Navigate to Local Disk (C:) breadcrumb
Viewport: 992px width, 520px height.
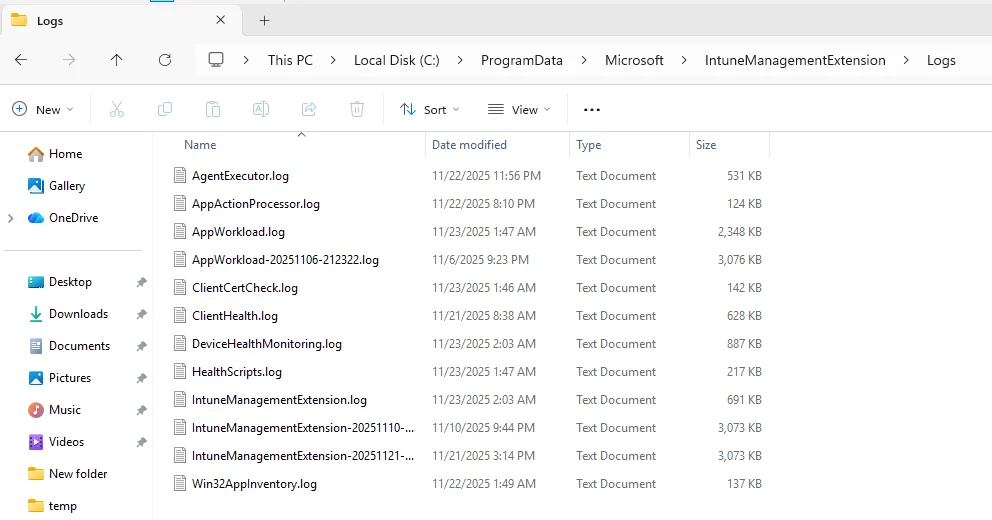tap(397, 60)
